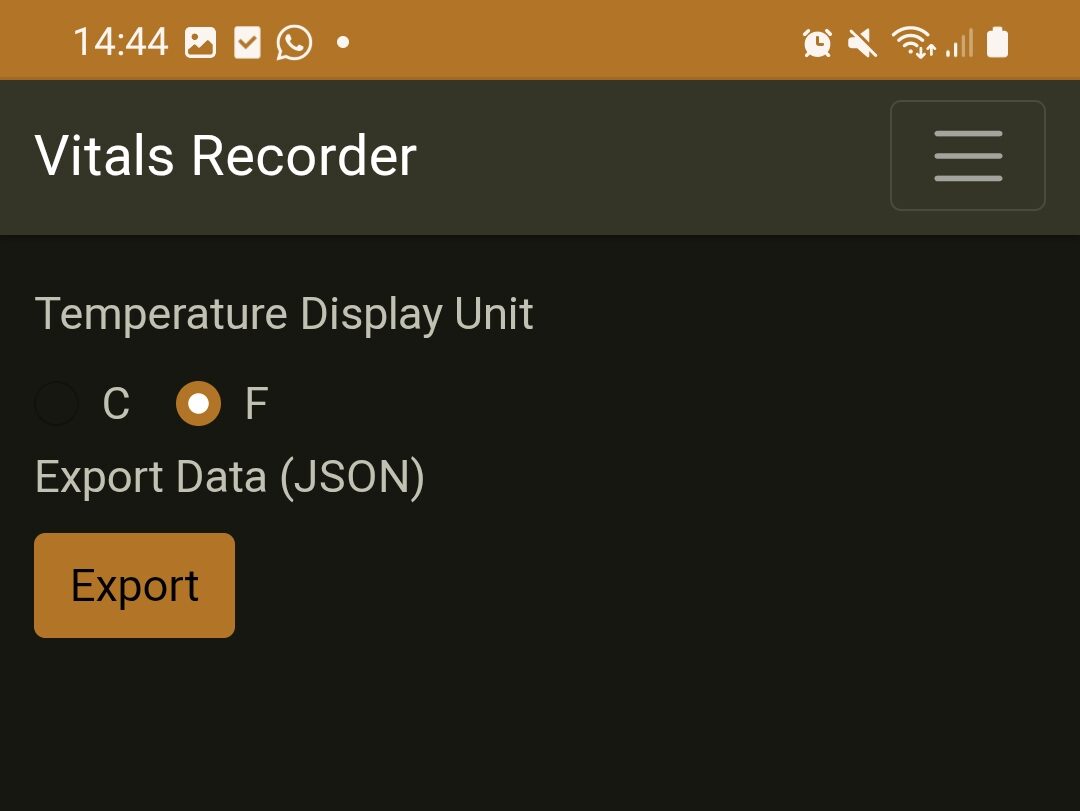Open the hamburger navigation menu
1080x811 pixels.
[968, 156]
